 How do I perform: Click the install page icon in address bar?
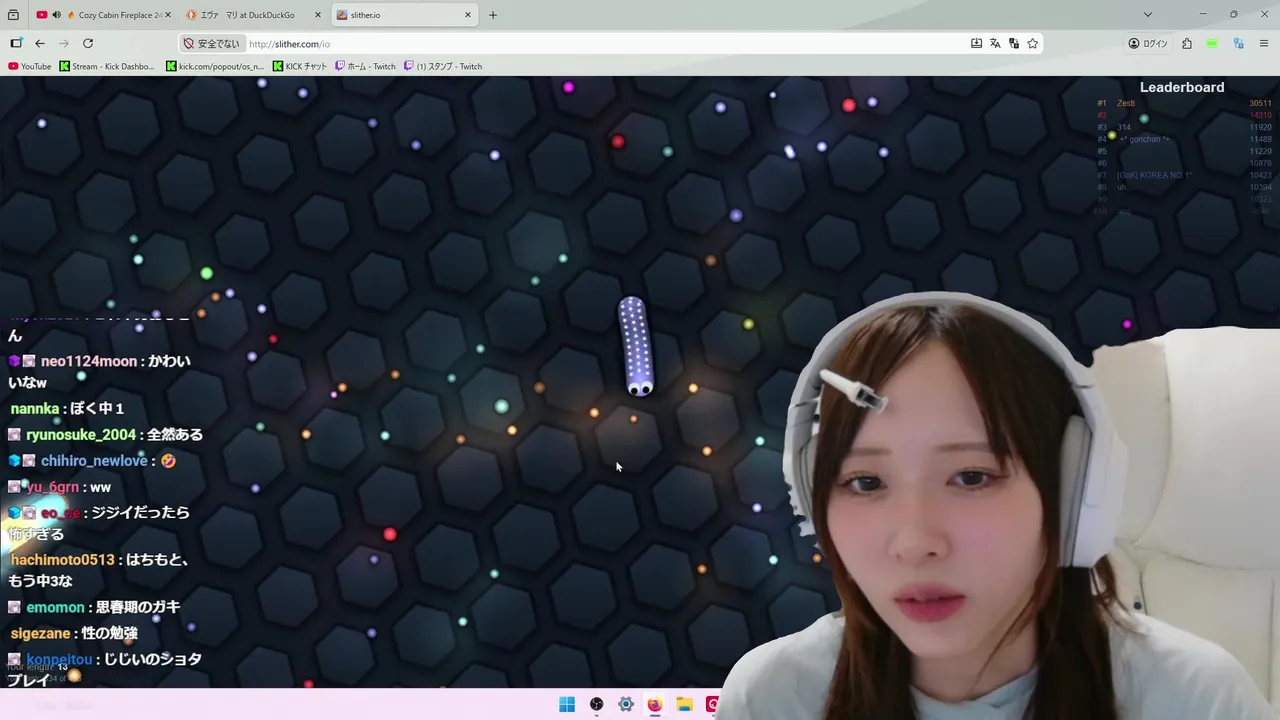point(976,43)
